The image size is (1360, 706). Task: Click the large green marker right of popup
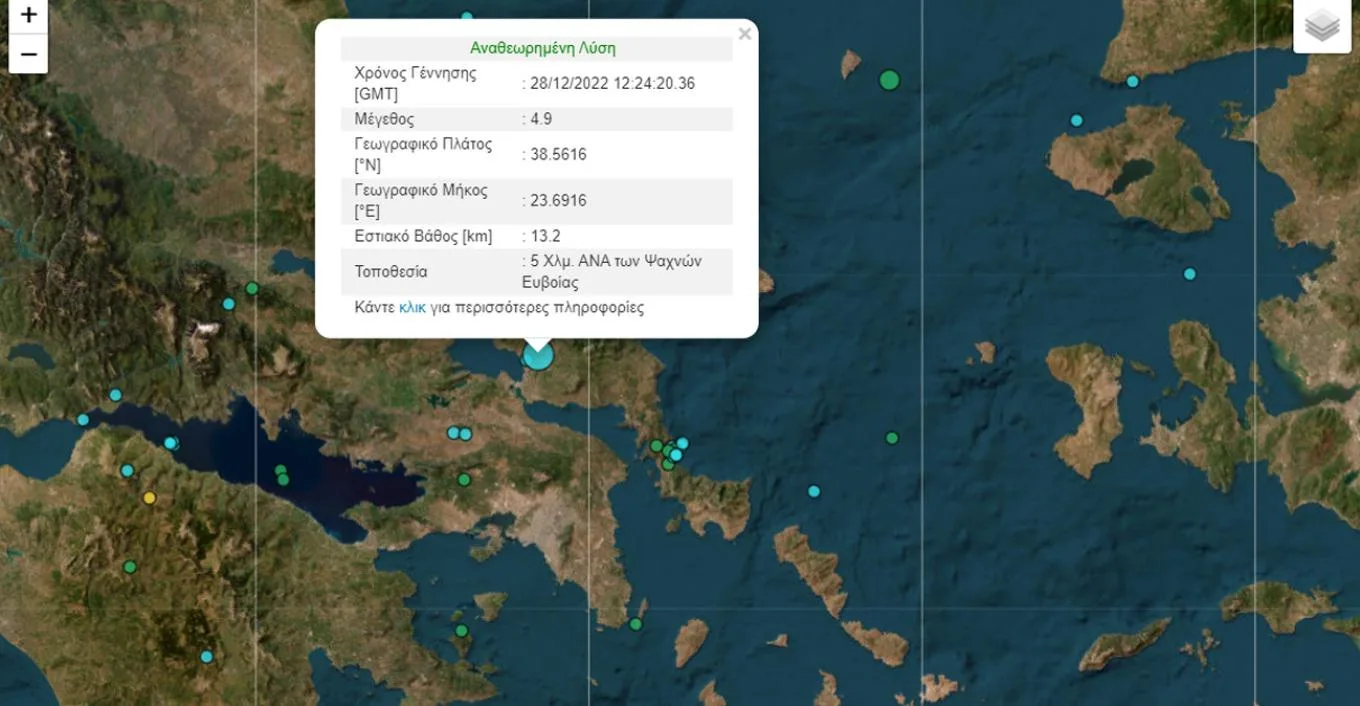(889, 80)
